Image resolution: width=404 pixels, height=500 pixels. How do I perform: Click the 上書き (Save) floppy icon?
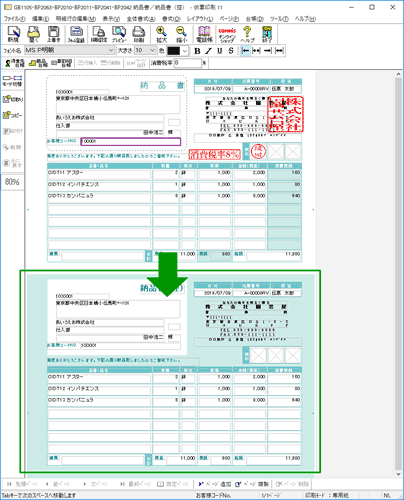coord(53,34)
